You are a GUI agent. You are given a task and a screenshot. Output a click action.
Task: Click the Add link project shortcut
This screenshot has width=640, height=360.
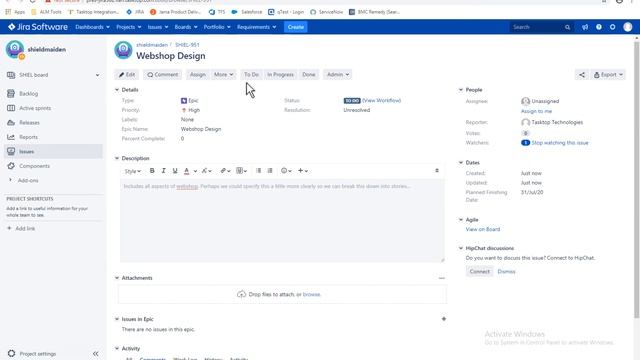(21, 229)
